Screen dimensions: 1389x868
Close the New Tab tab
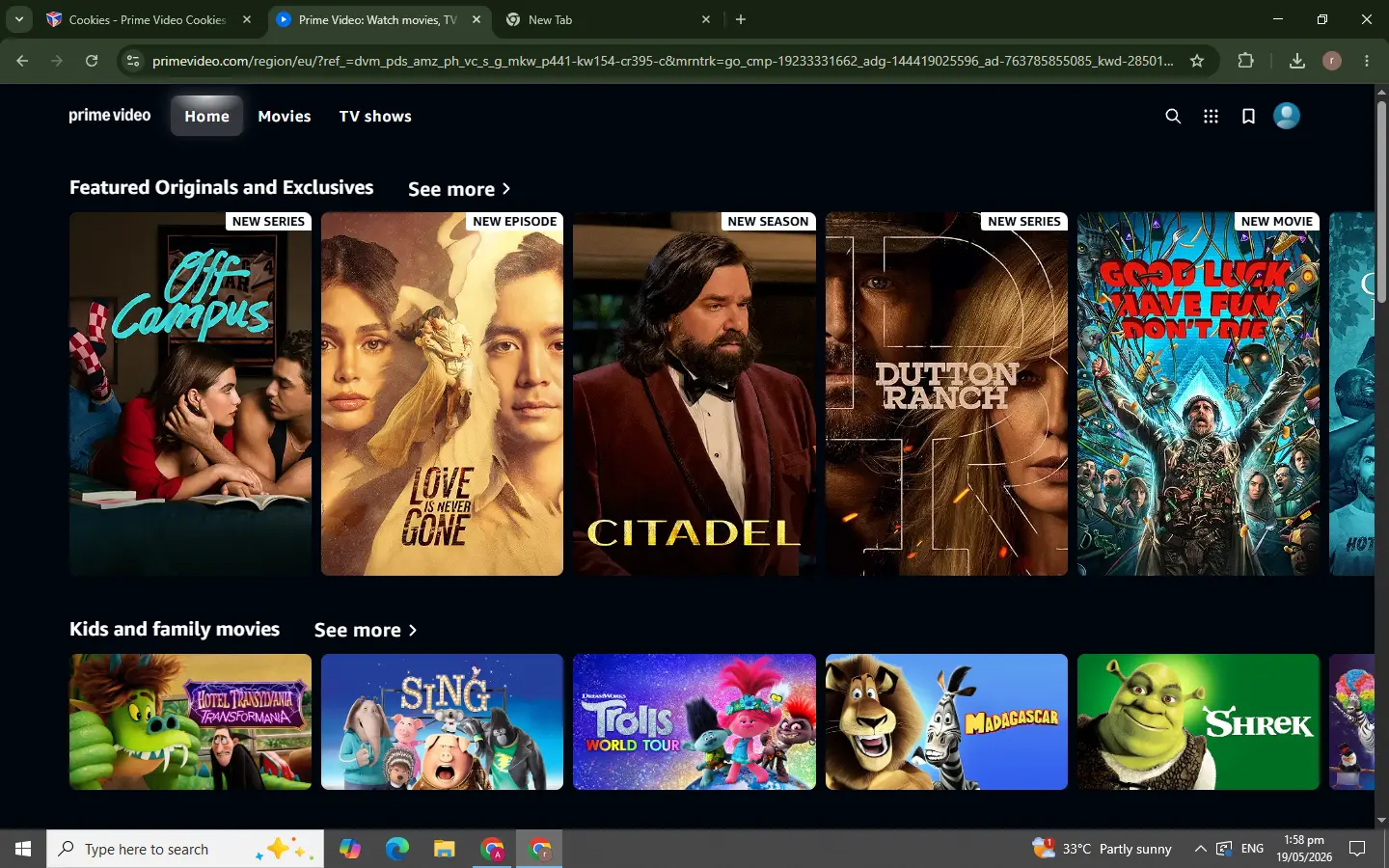[706, 19]
